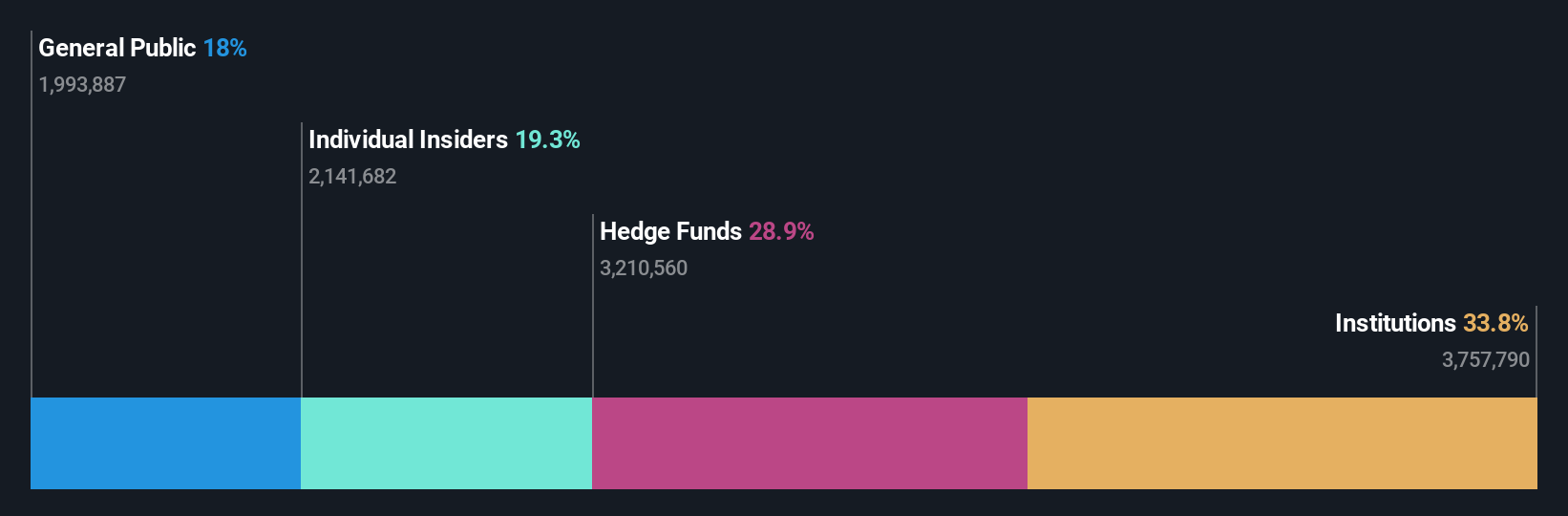This screenshot has width=1568, height=516.
Task: Click the 18% percentage value
Action: point(224,48)
